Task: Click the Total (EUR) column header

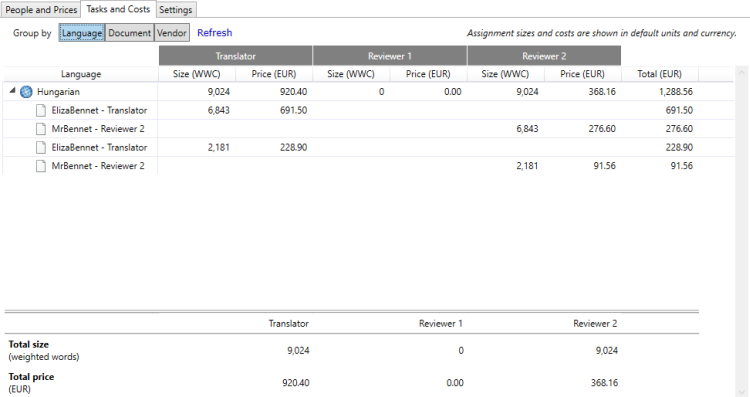Action: point(660,74)
